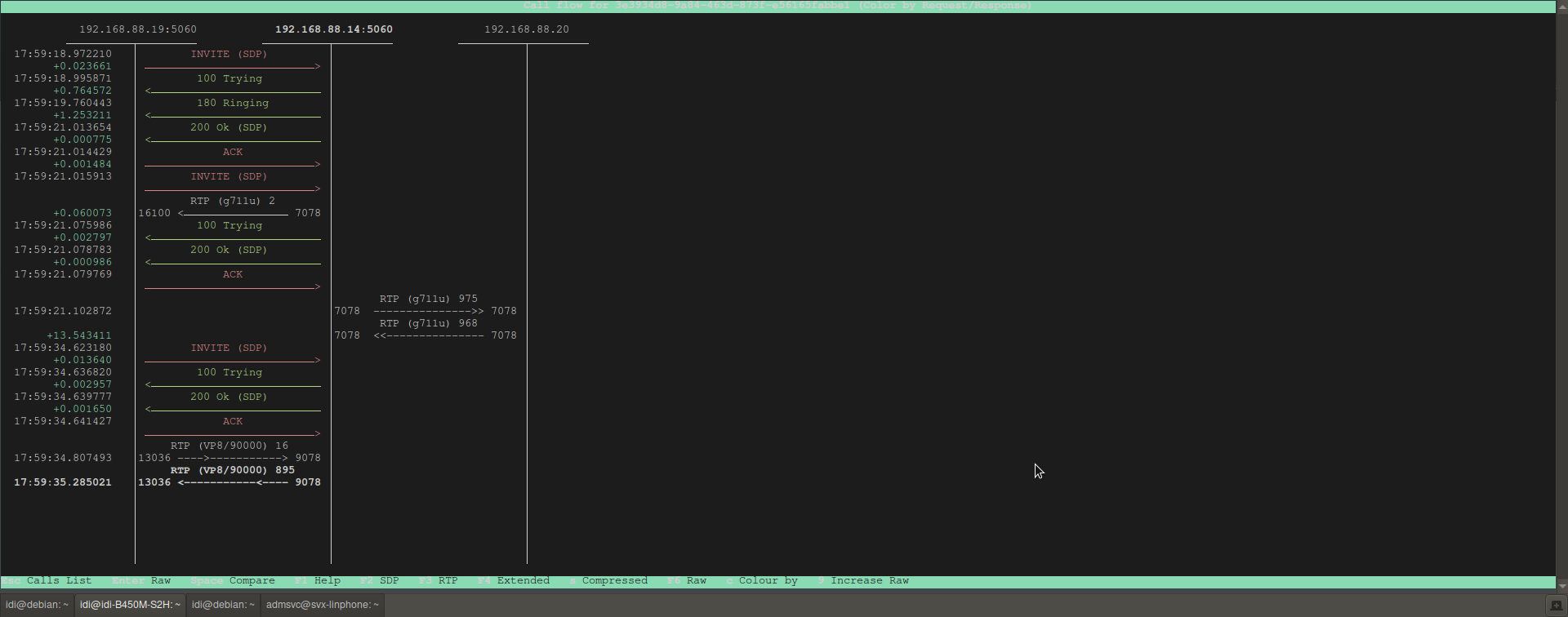Go back with Esc Calls List
The image size is (1568, 617).
pyautogui.click(x=47, y=581)
